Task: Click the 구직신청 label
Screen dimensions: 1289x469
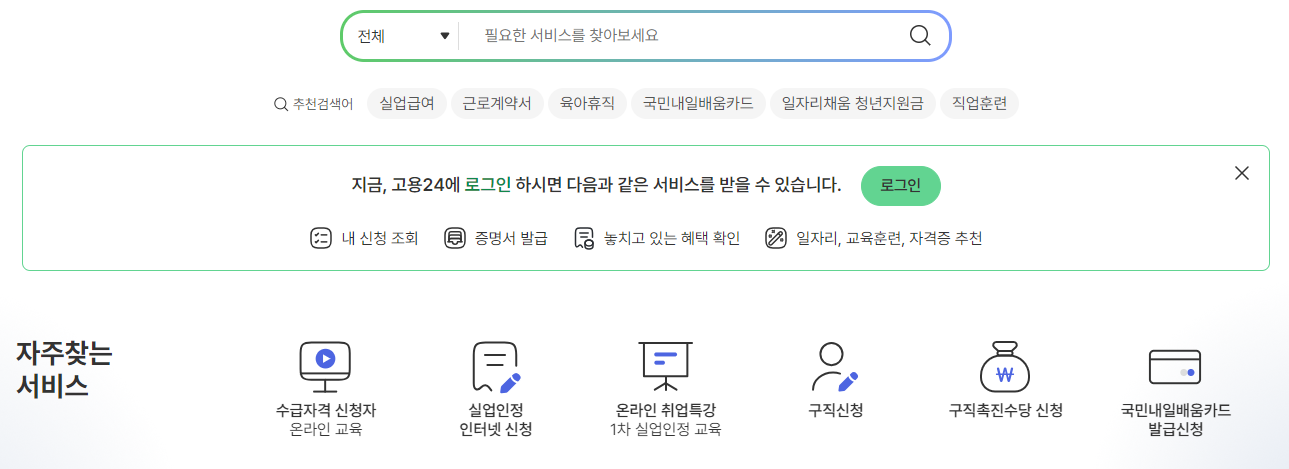Action: [x=835, y=410]
